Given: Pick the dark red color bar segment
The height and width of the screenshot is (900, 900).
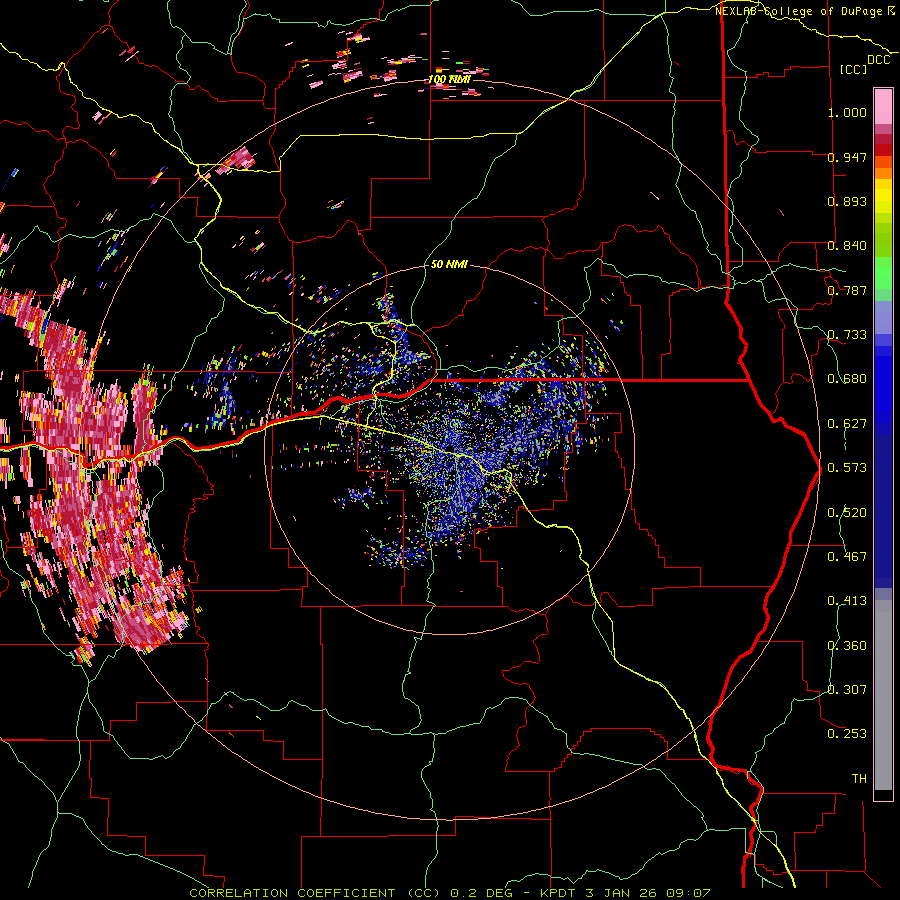Looking at the screenshot, I should tap(883, 149).
